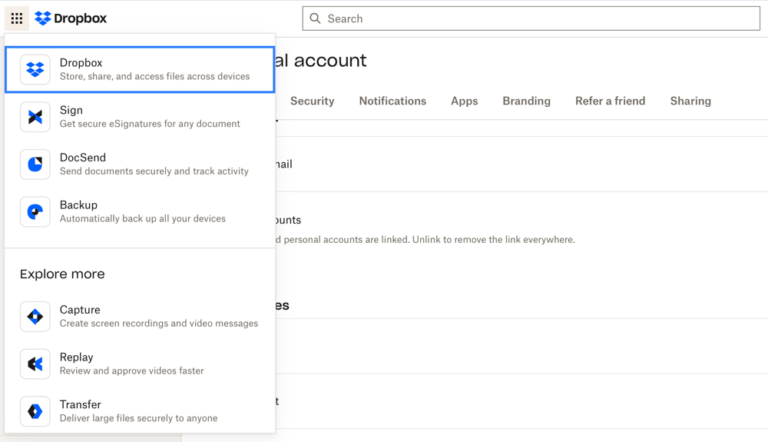Screen dimensions: 768x442
Task: Select 'Deliver large files securely' Transfer entry
Action: point(138,411)
